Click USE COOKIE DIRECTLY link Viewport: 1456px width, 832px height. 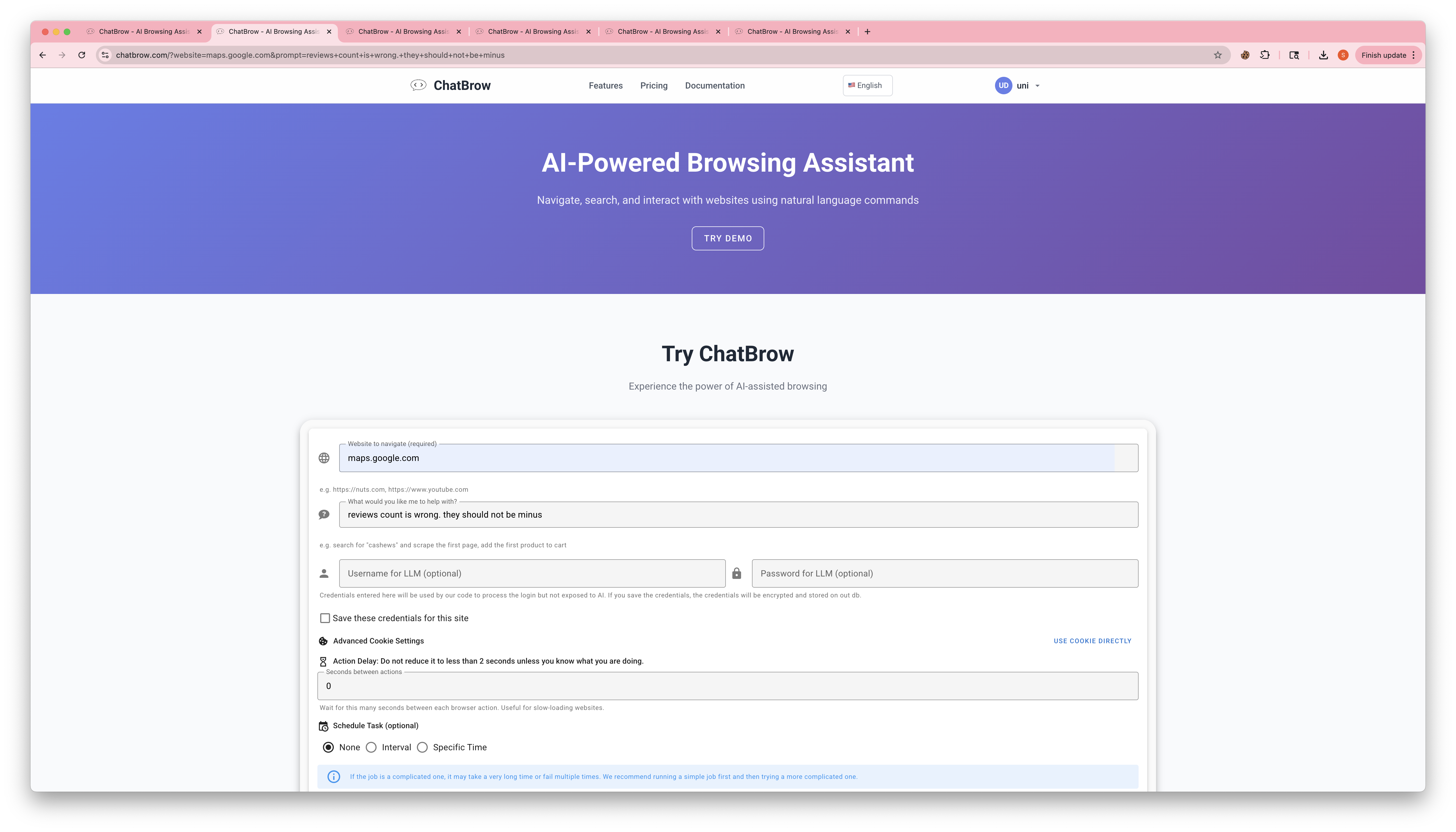coord(1092,641)
